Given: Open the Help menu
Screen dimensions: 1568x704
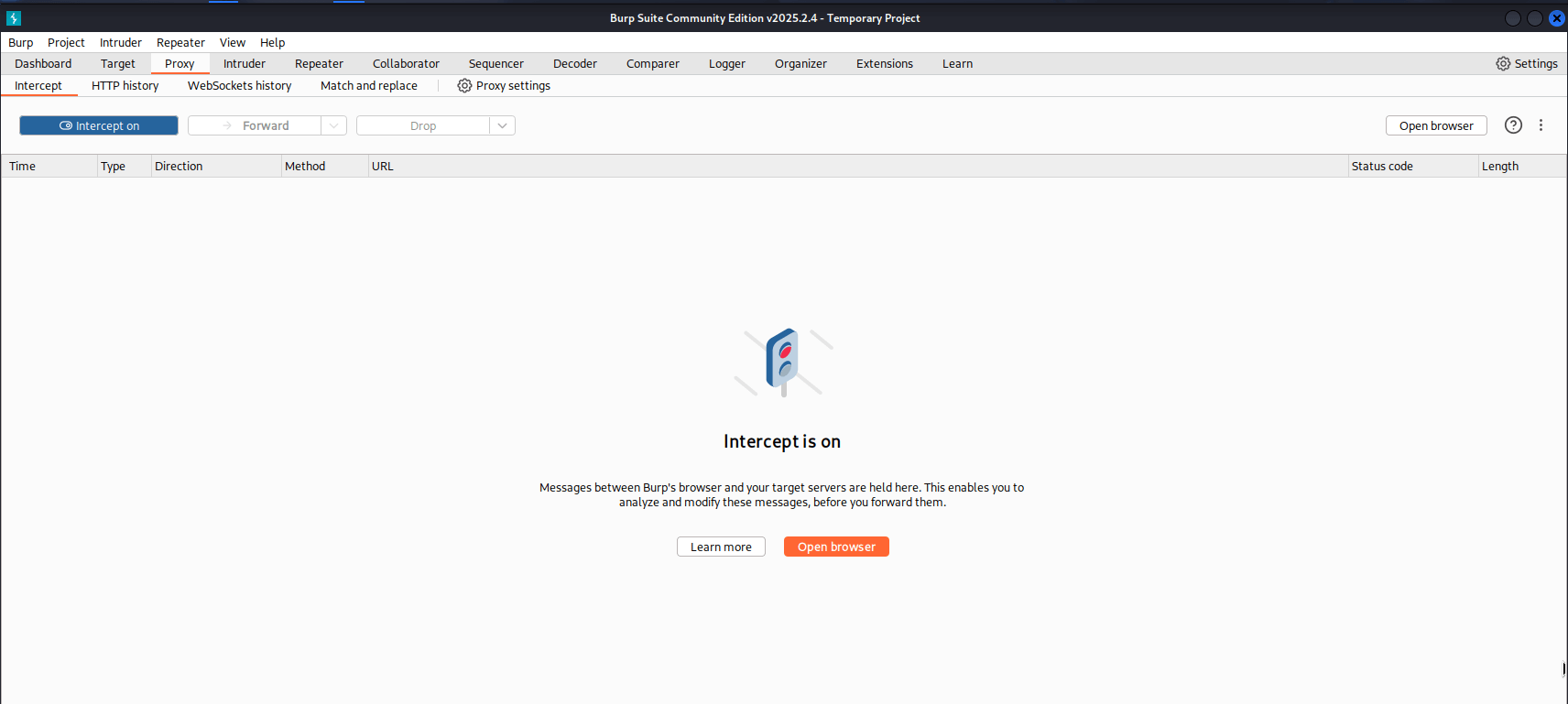Looking at the screenshot, I should [272, 43].
